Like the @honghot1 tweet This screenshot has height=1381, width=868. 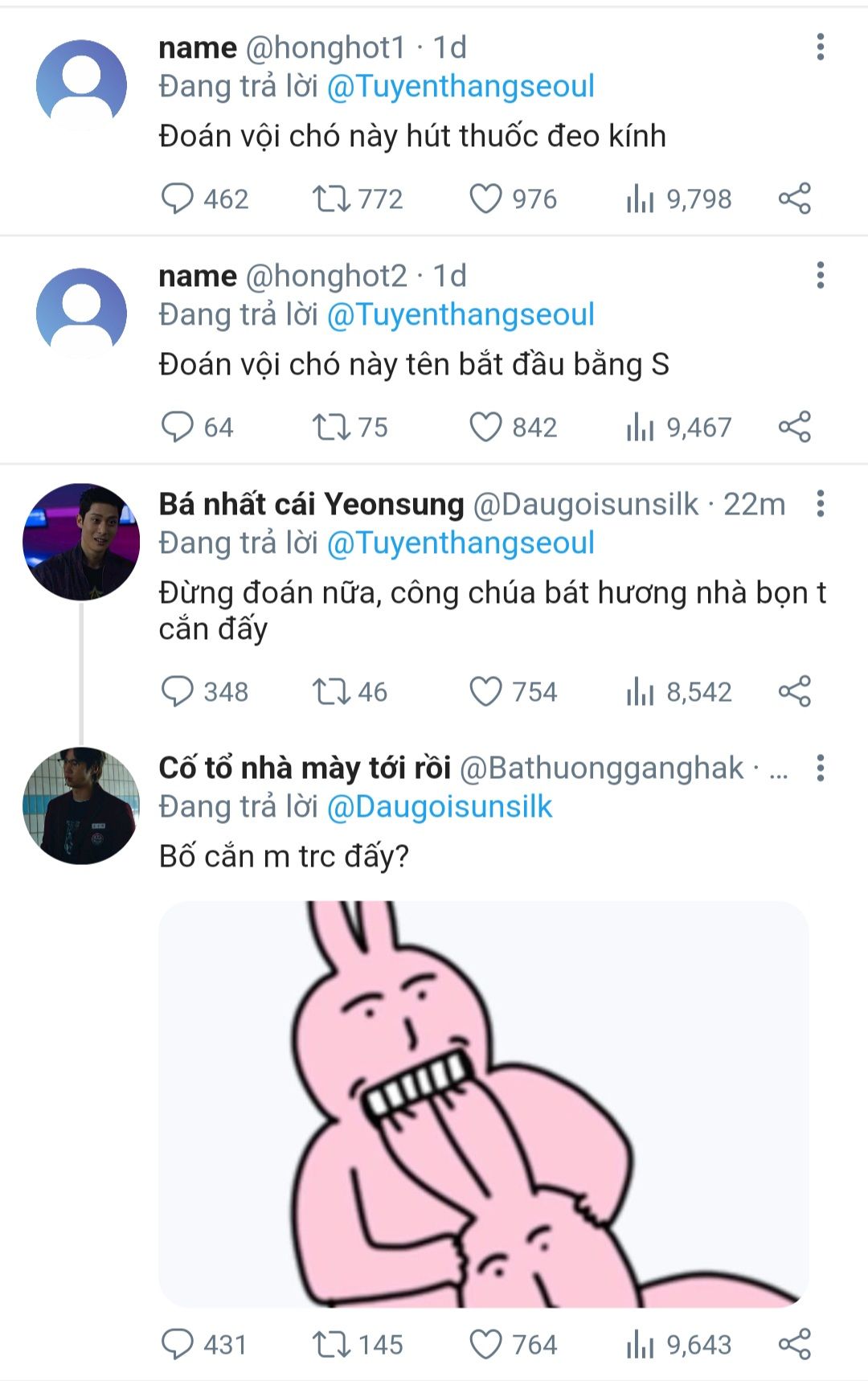(x=485, y=199)
